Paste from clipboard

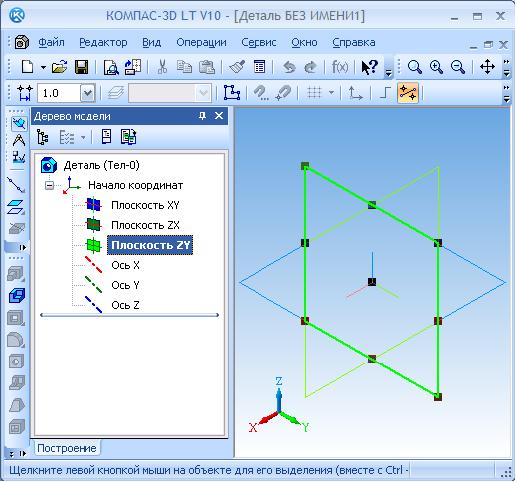pyautogui.click(x=207, y=67)
